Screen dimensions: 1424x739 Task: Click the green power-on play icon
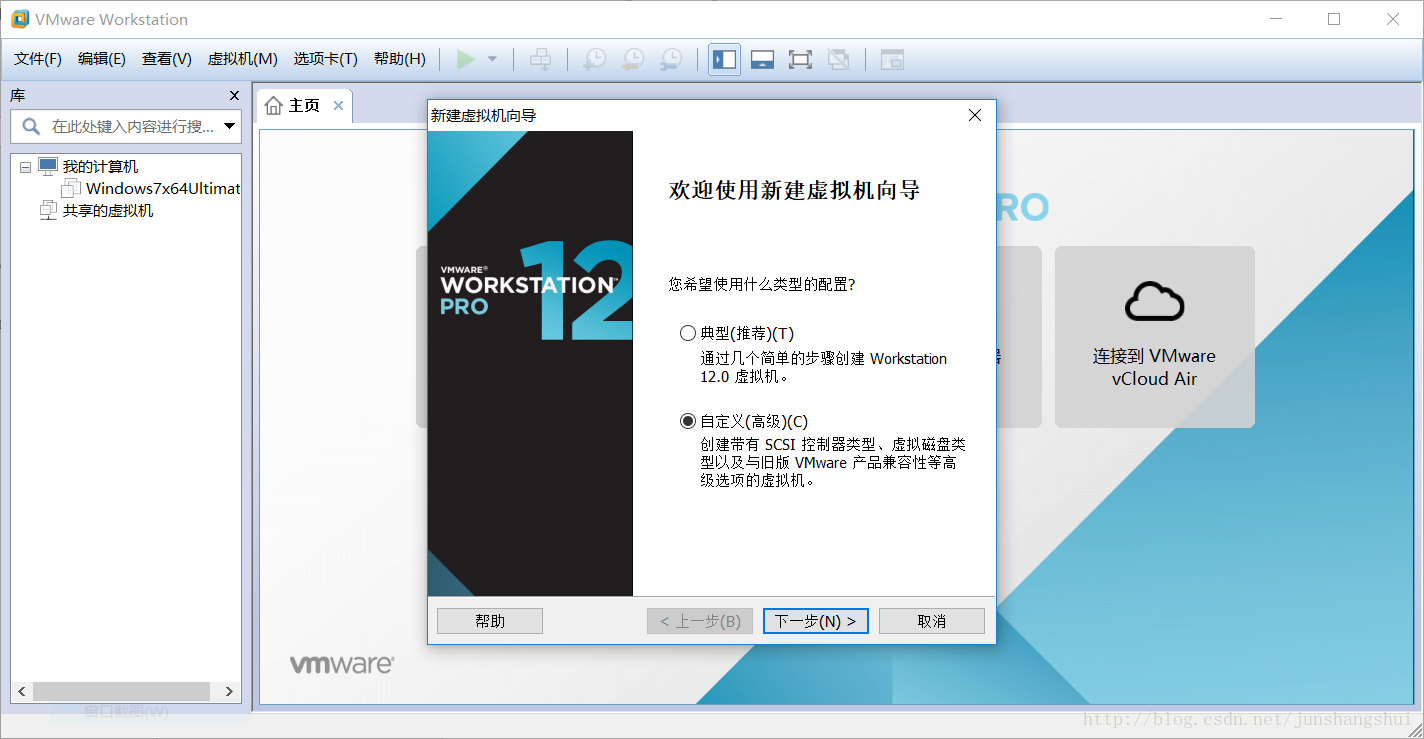tap(465, 60)
